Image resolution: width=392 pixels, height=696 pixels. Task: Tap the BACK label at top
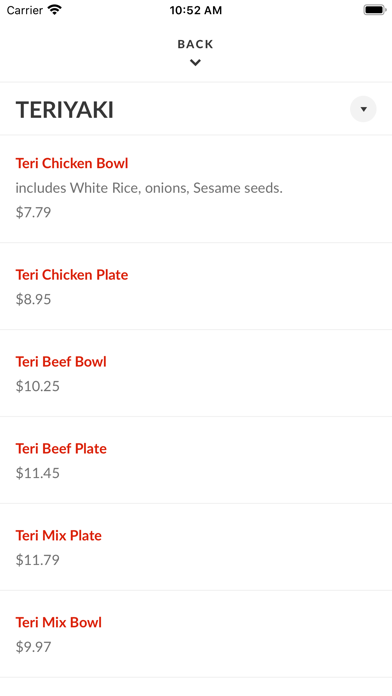pyautogui.click(x=195, y=44)
